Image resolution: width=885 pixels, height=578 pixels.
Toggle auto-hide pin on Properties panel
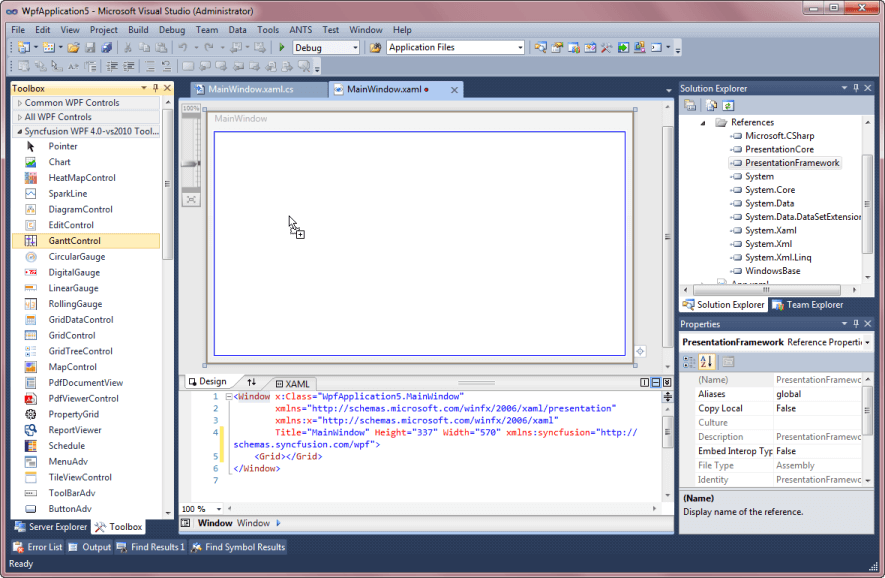tap(856, 324)
